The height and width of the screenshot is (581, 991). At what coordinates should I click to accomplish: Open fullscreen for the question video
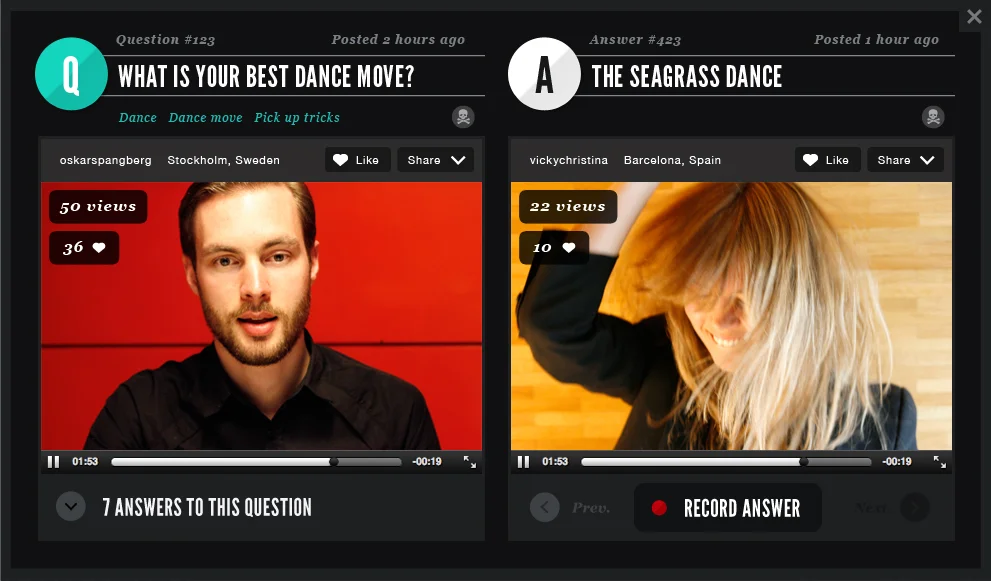(x=470, y=462)
